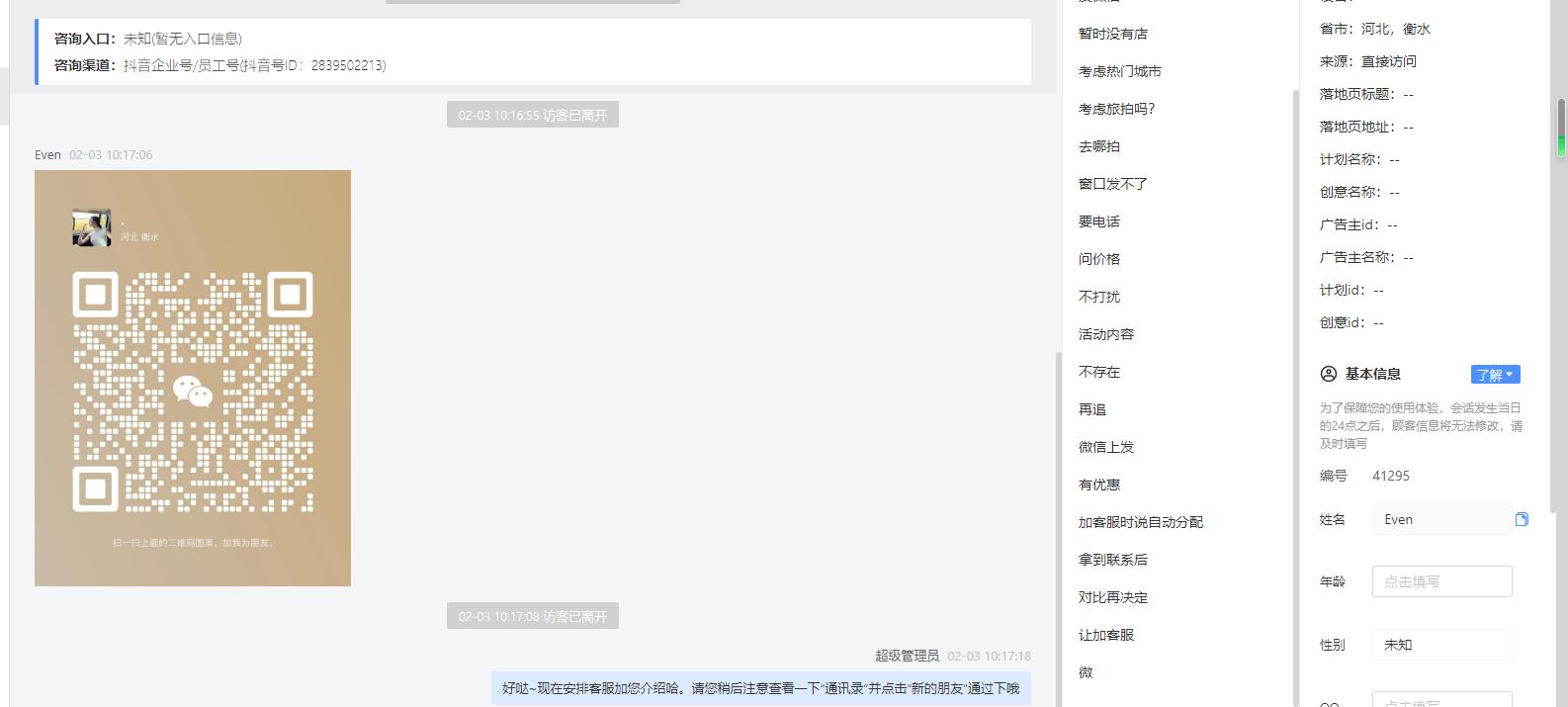Click the 10:16:55 访客已离开 system notice
The height and width of the screenshot is (707, 1568).
point(533,115)
